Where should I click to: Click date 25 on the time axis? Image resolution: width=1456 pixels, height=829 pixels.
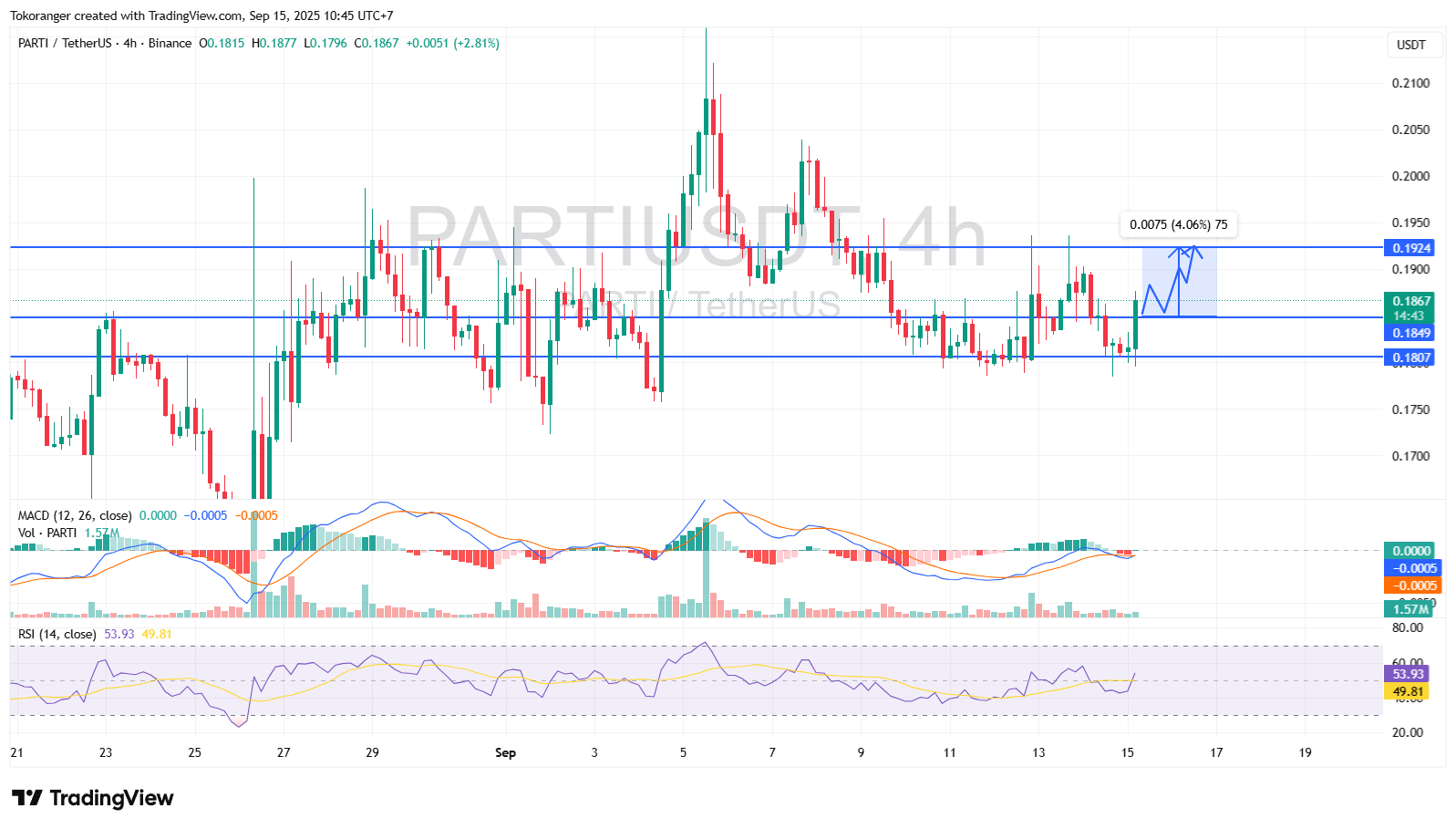tap(194, 752)
